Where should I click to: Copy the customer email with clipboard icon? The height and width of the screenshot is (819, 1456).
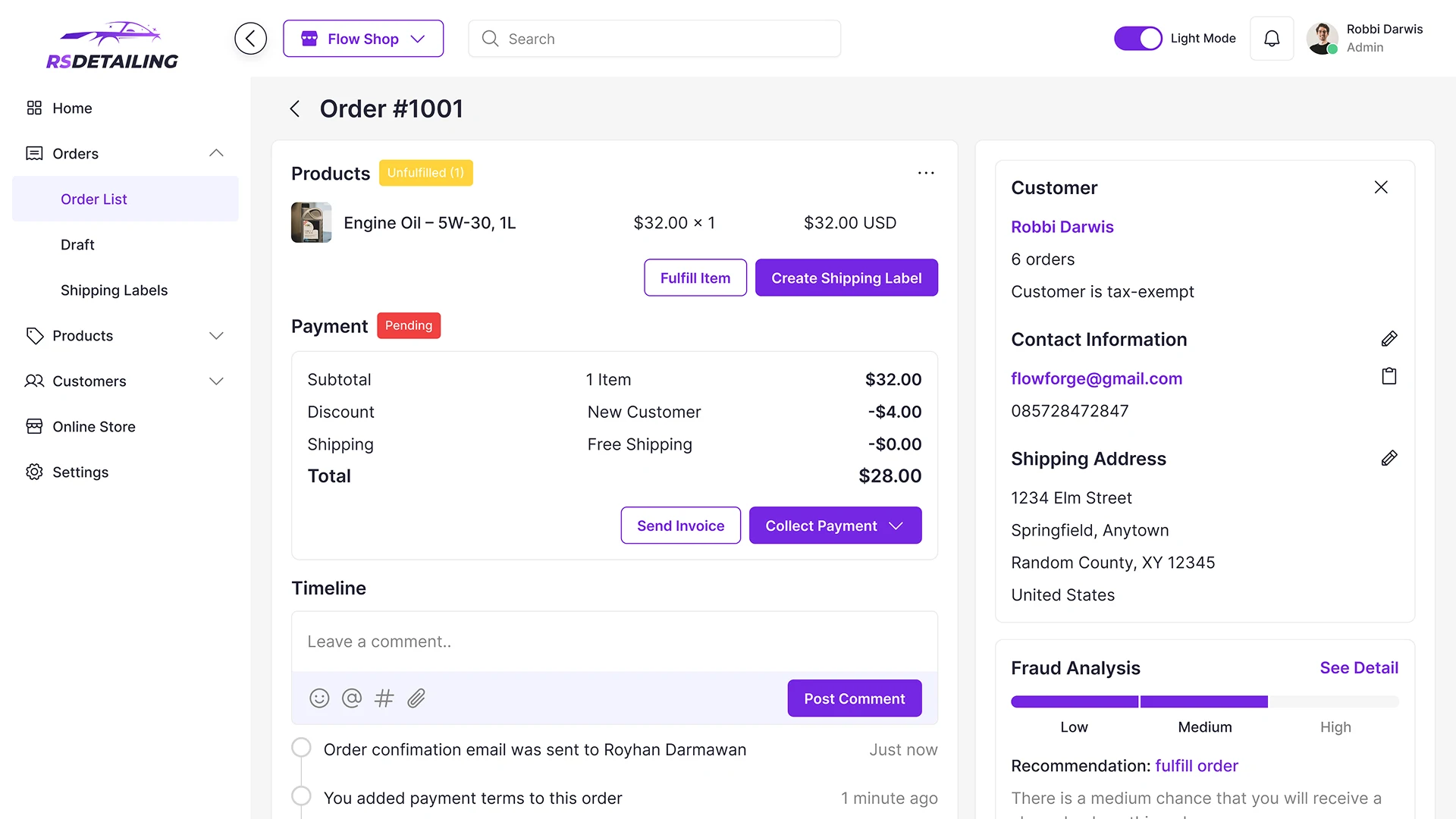point(1389,375)
